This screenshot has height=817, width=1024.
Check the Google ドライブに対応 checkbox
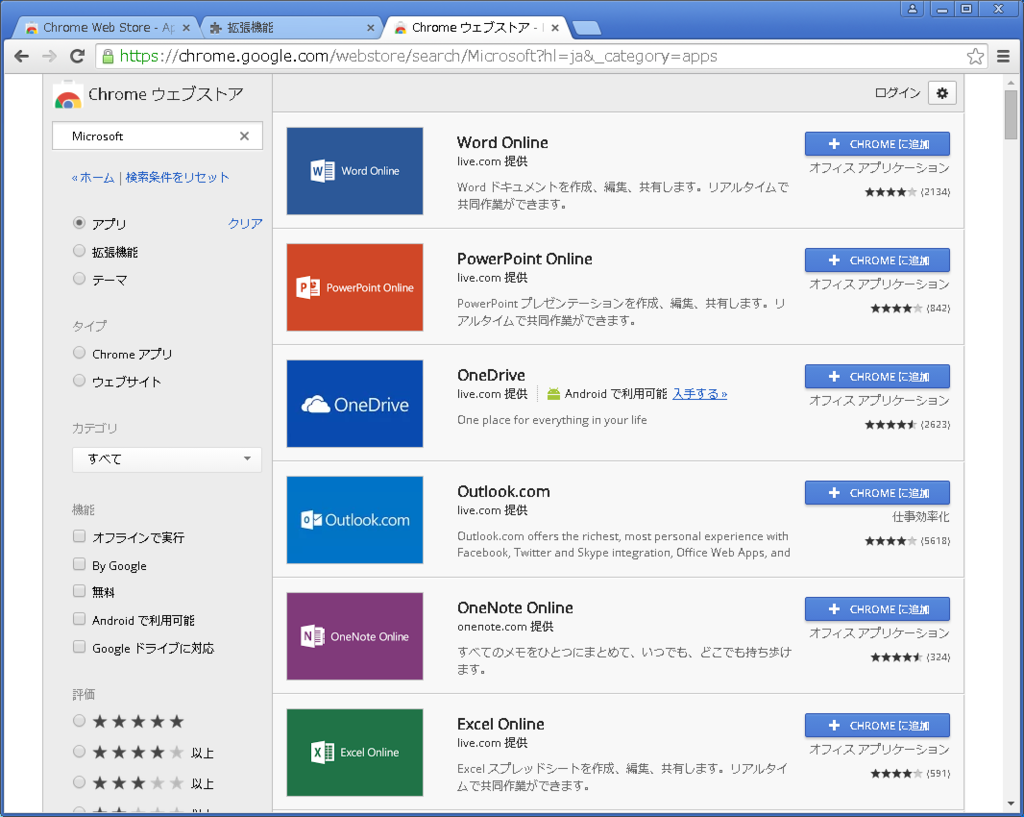pos(79,647)
